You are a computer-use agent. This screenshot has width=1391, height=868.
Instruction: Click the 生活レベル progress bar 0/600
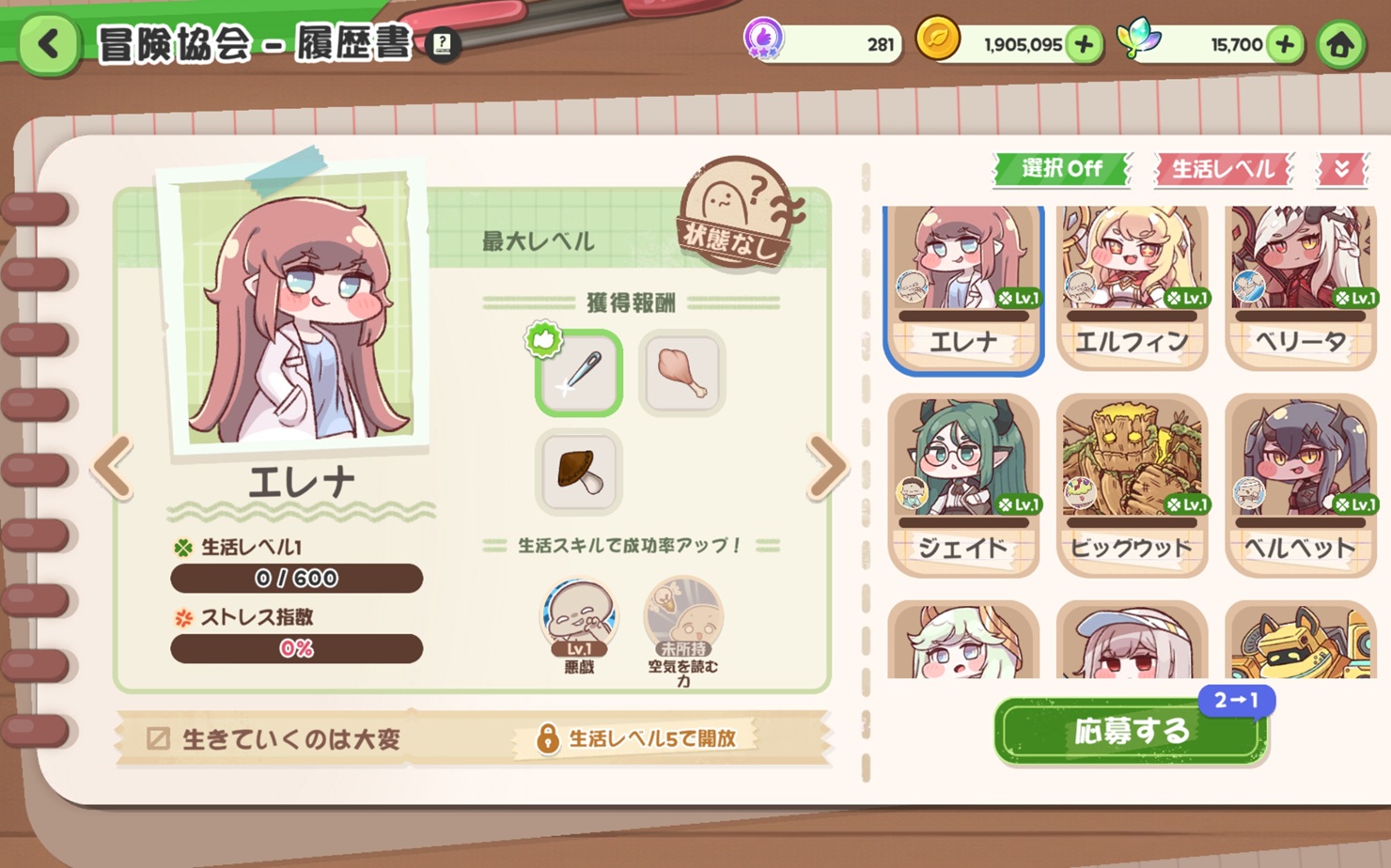(x=296, y=578)
